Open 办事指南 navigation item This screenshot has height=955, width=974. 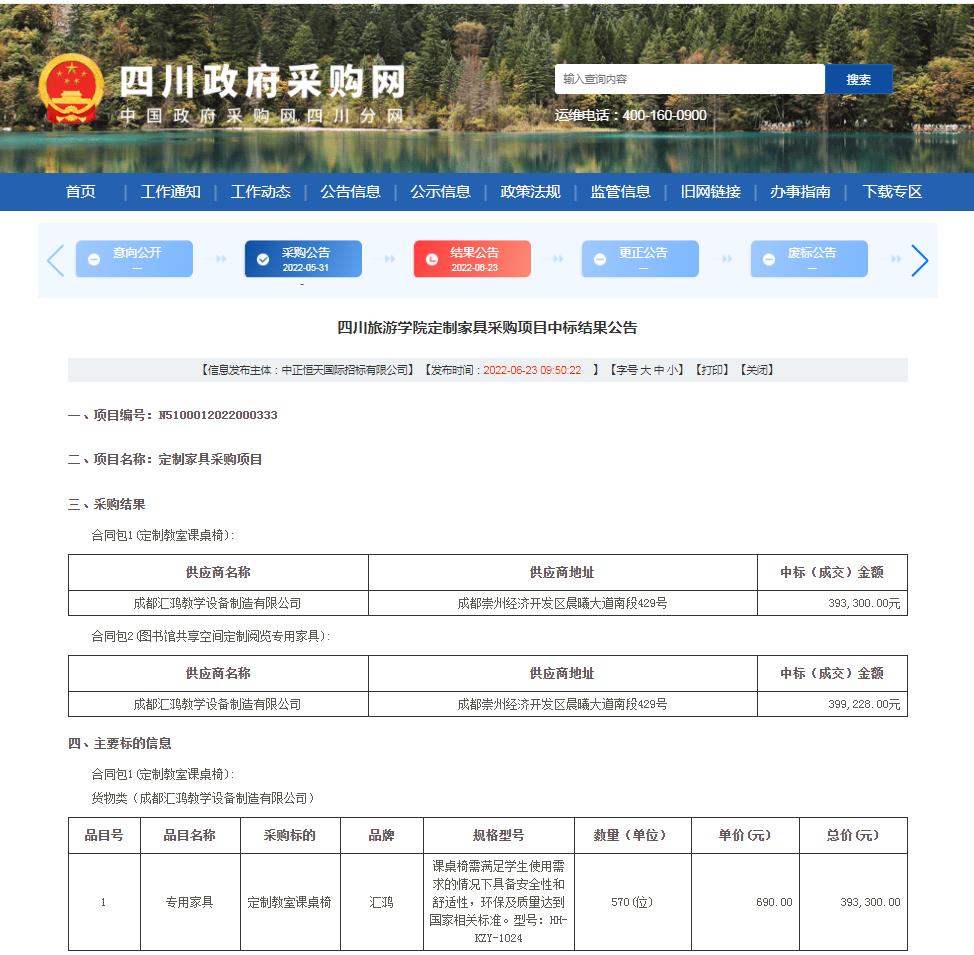tap(800, 191)
